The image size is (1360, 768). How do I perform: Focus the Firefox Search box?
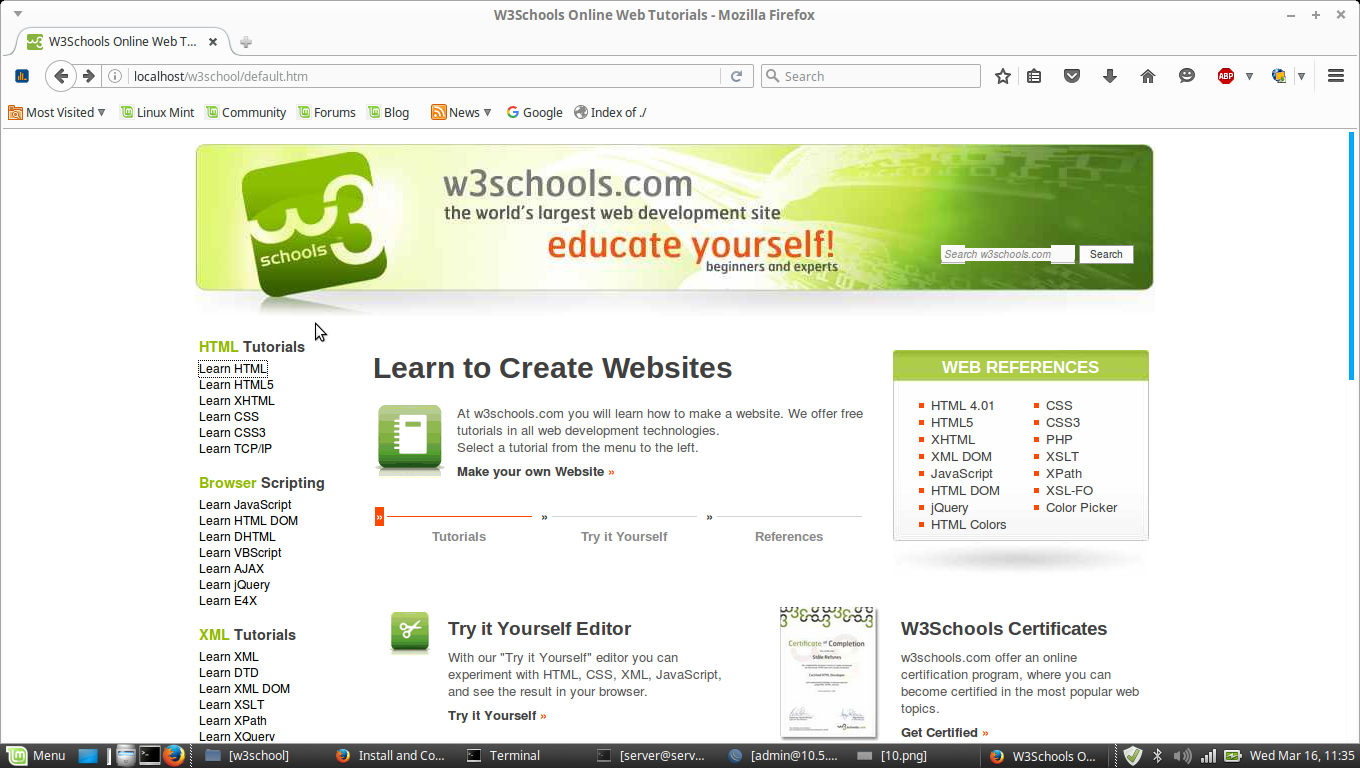pos(871,76)
